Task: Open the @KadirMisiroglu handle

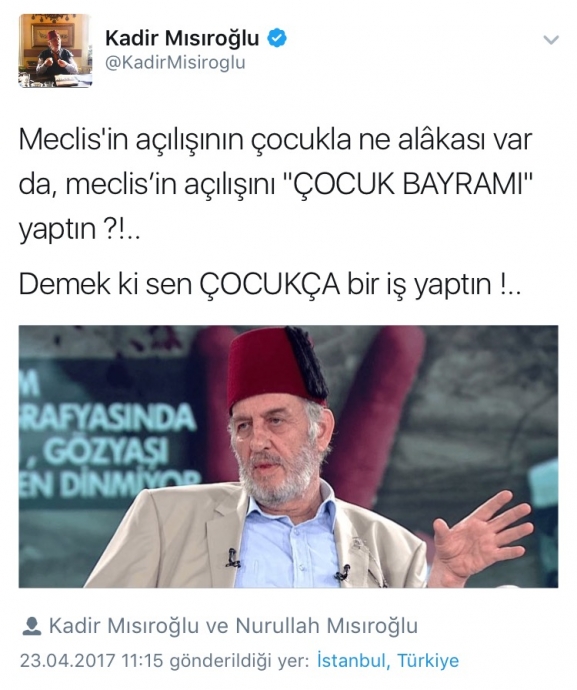Action: click(x=175, y=63)
